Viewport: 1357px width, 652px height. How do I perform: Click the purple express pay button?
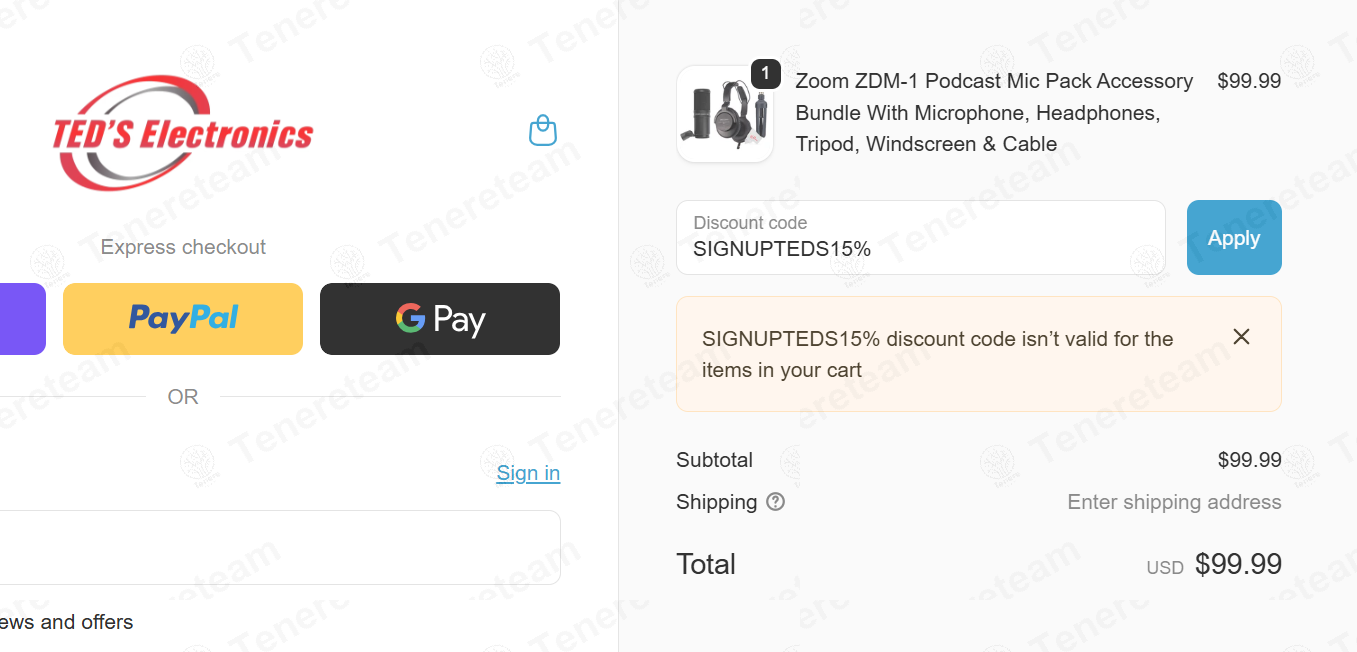tap(21, 319)
